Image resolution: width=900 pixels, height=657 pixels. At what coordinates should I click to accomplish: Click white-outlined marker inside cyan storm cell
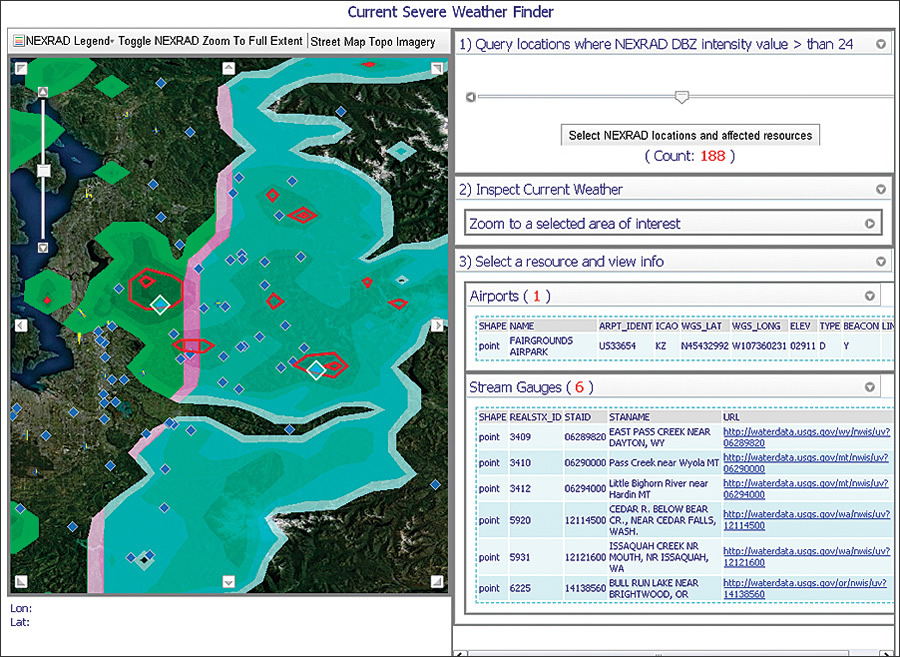(316, 370)
